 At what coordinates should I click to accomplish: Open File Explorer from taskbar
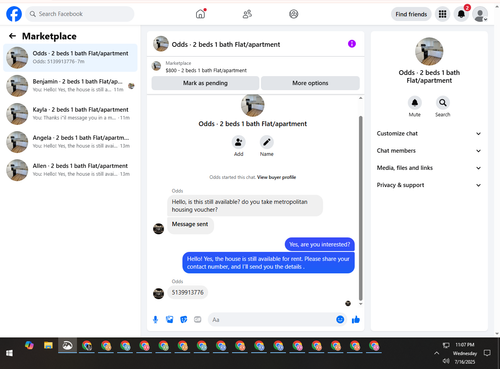tap(48, 346)
